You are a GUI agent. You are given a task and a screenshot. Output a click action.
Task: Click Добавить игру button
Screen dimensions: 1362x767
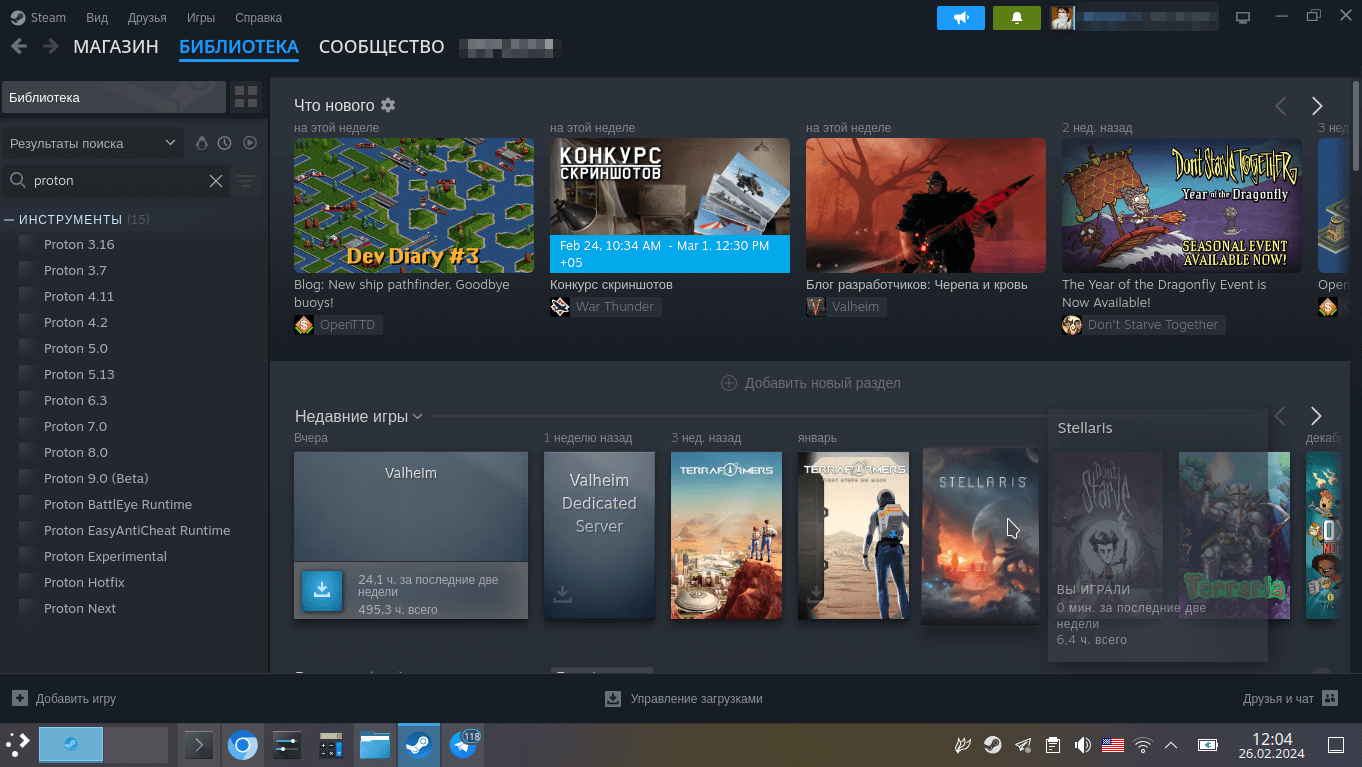click(x=65, y=699)
